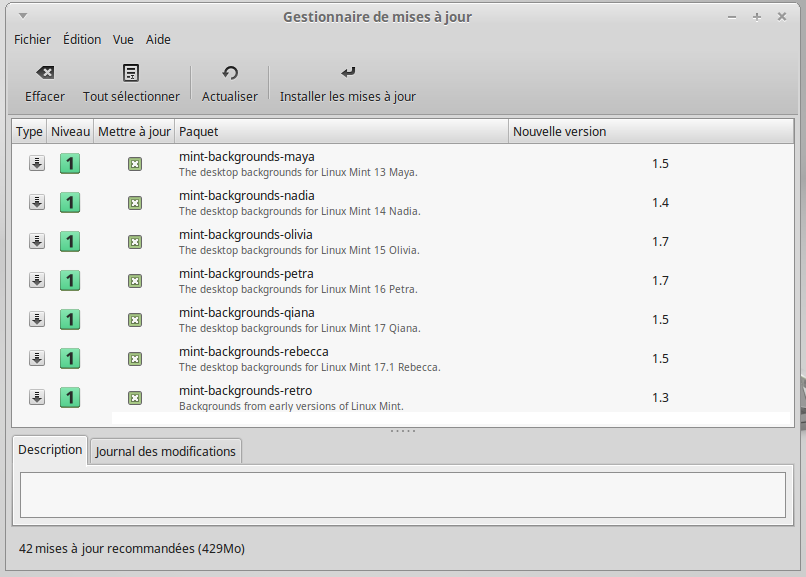Click inside the empty description text area
Image resolution: width=806 pixels, height=577 pixels.
coord(403,495)
